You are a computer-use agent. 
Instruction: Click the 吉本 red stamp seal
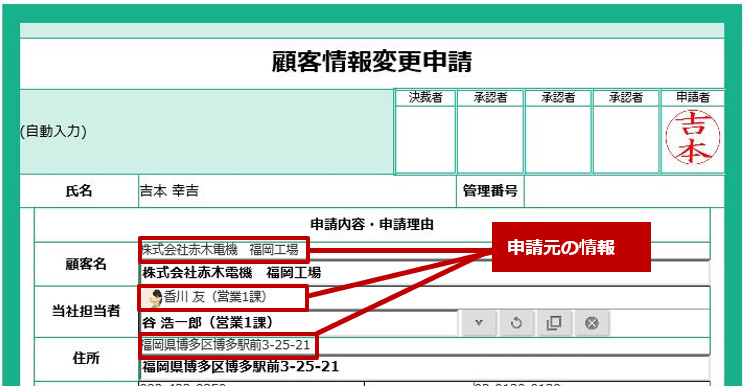tap(693, 137)
